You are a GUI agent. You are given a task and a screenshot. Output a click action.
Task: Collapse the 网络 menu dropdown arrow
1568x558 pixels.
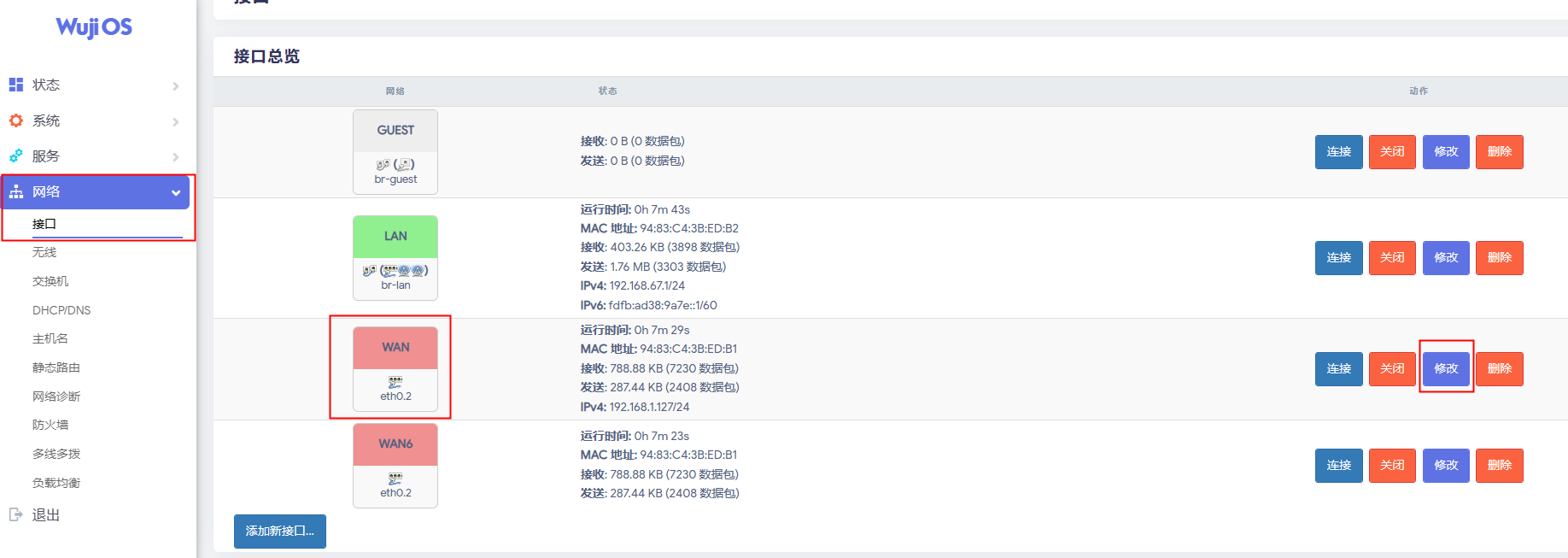pos(176,192)
